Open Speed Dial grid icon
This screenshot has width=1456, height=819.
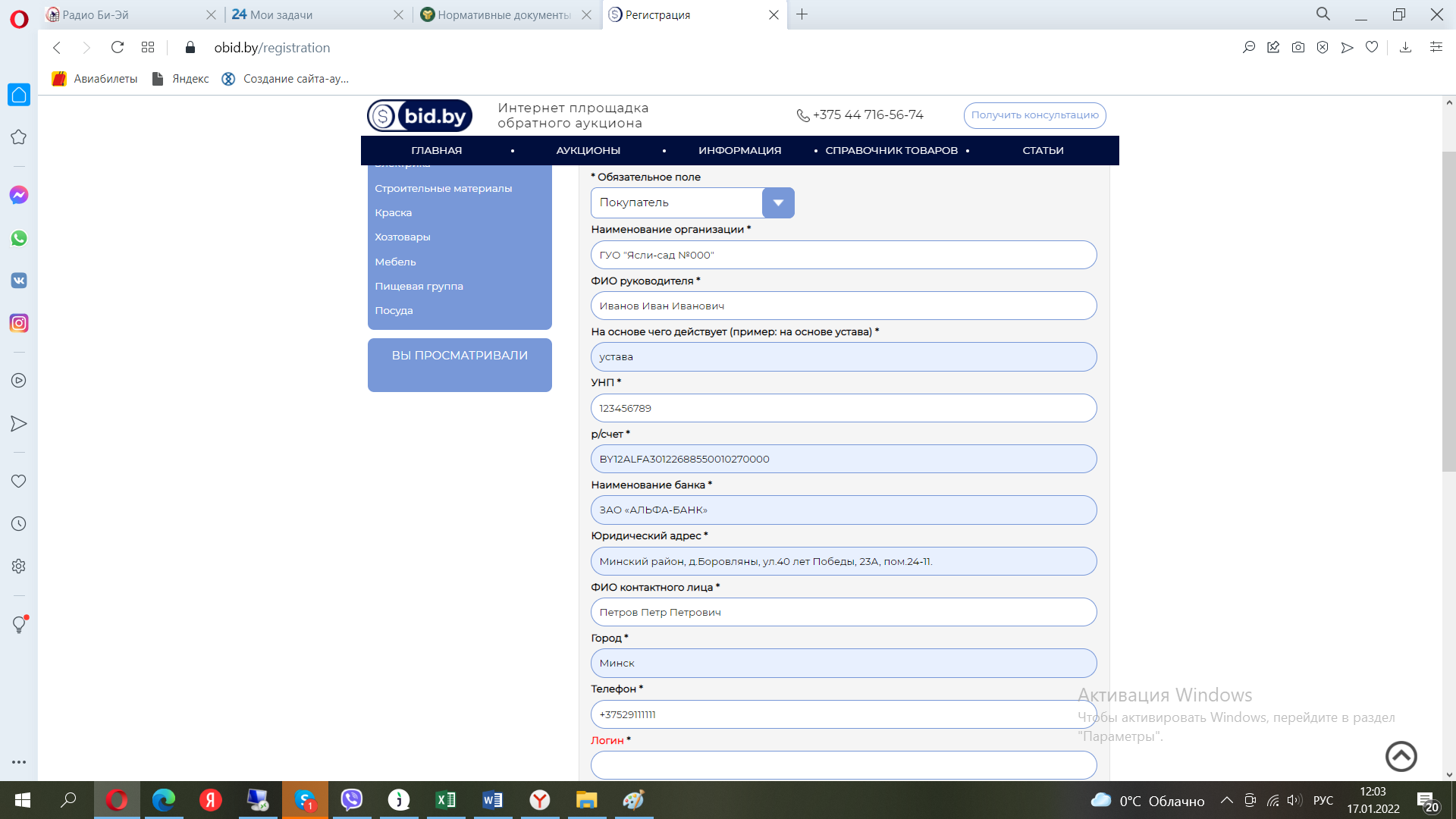point(148,47)
